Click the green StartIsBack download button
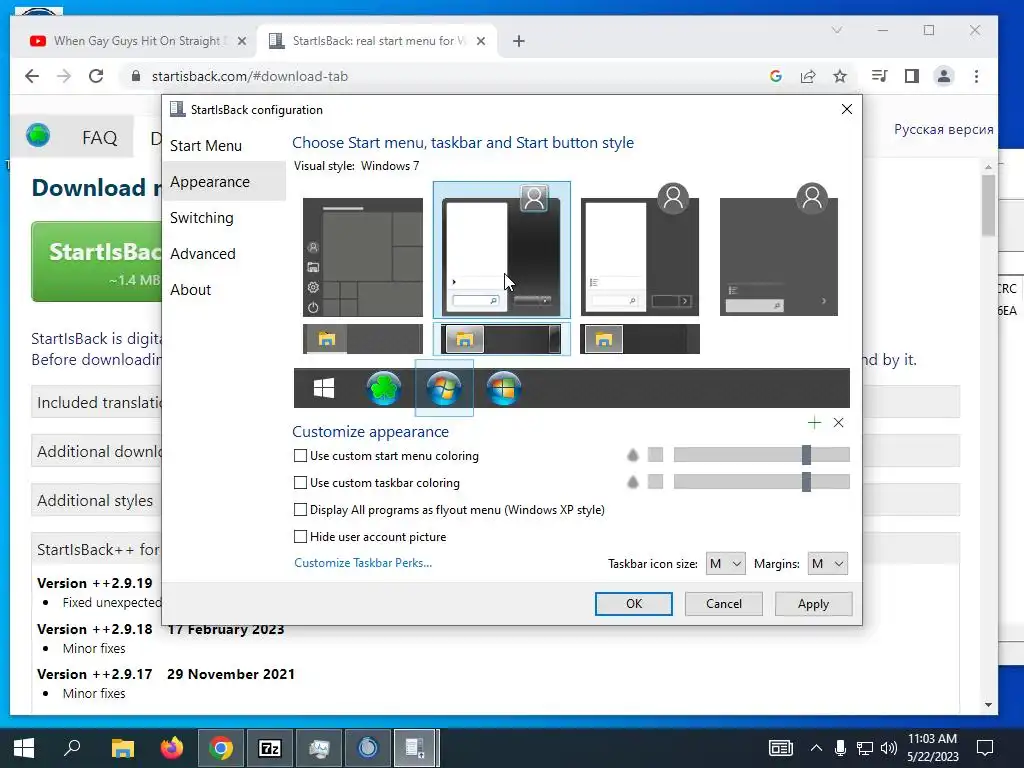1024x768 pixels. coord(97,262)
